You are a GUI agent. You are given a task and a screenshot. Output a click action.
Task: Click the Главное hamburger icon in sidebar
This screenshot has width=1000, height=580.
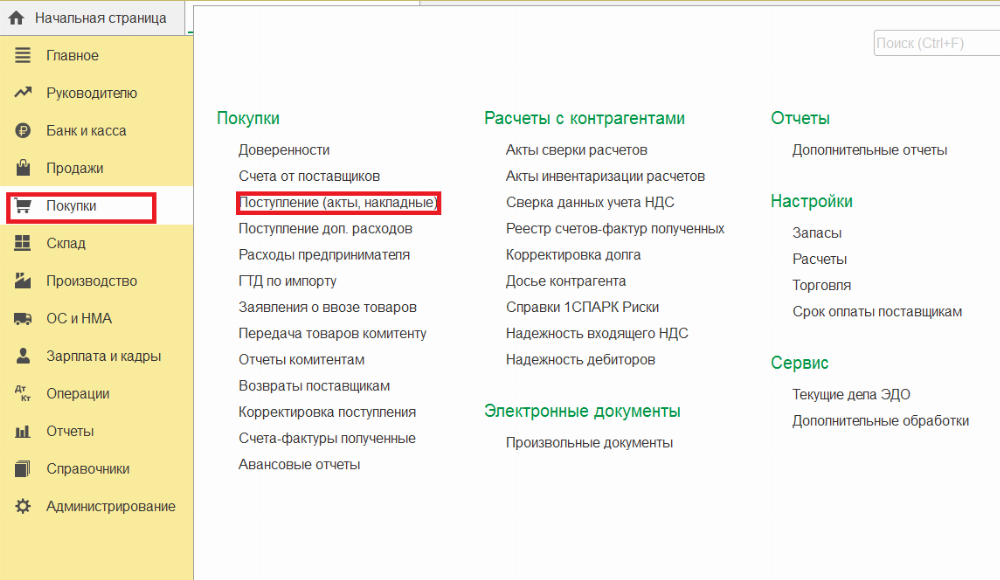[x=23, y=56]
